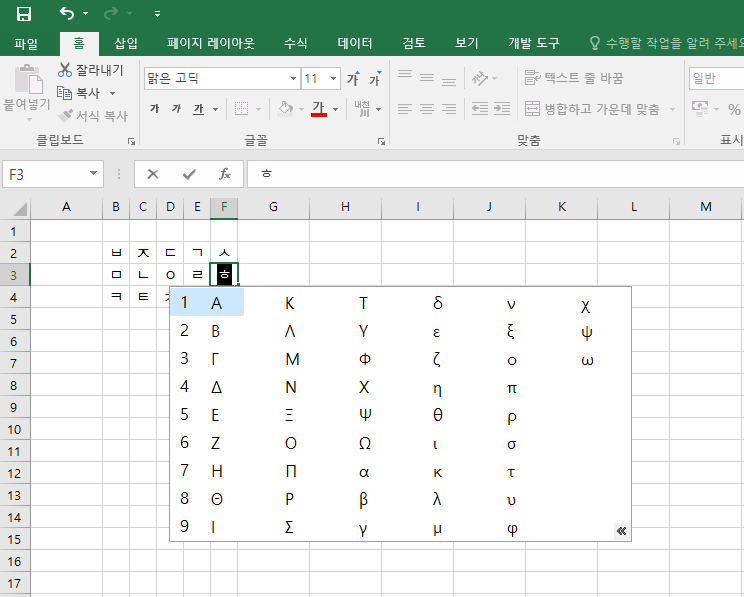
Task: Click the accounting number format icon
Action: (700, 109)
